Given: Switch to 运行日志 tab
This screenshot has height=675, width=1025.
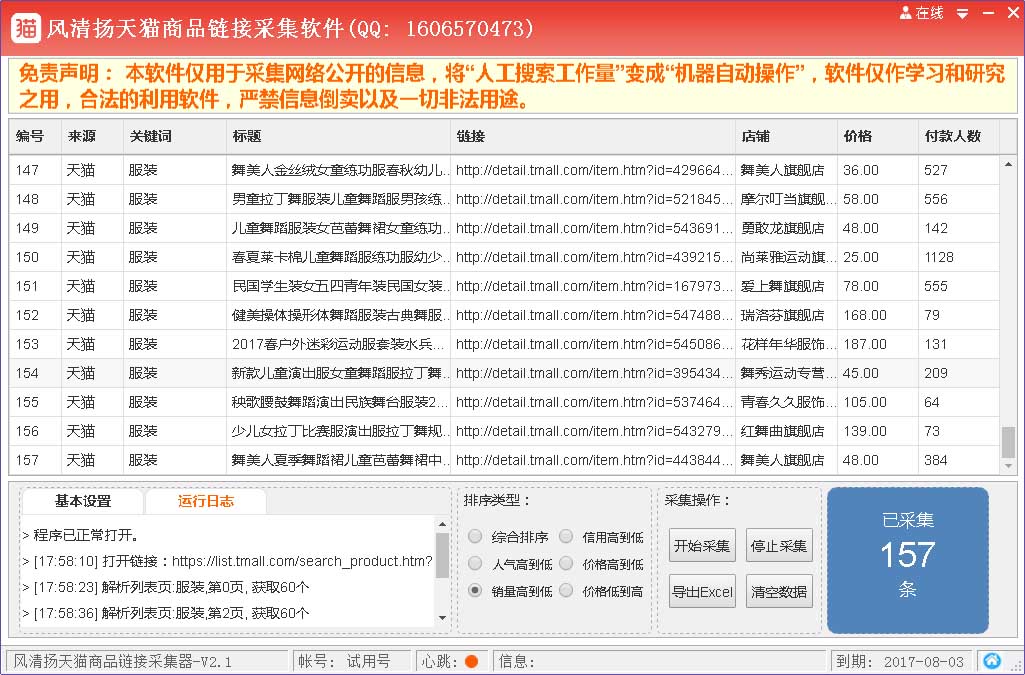Looking at the screenshot, I should (x=206, y=501).
